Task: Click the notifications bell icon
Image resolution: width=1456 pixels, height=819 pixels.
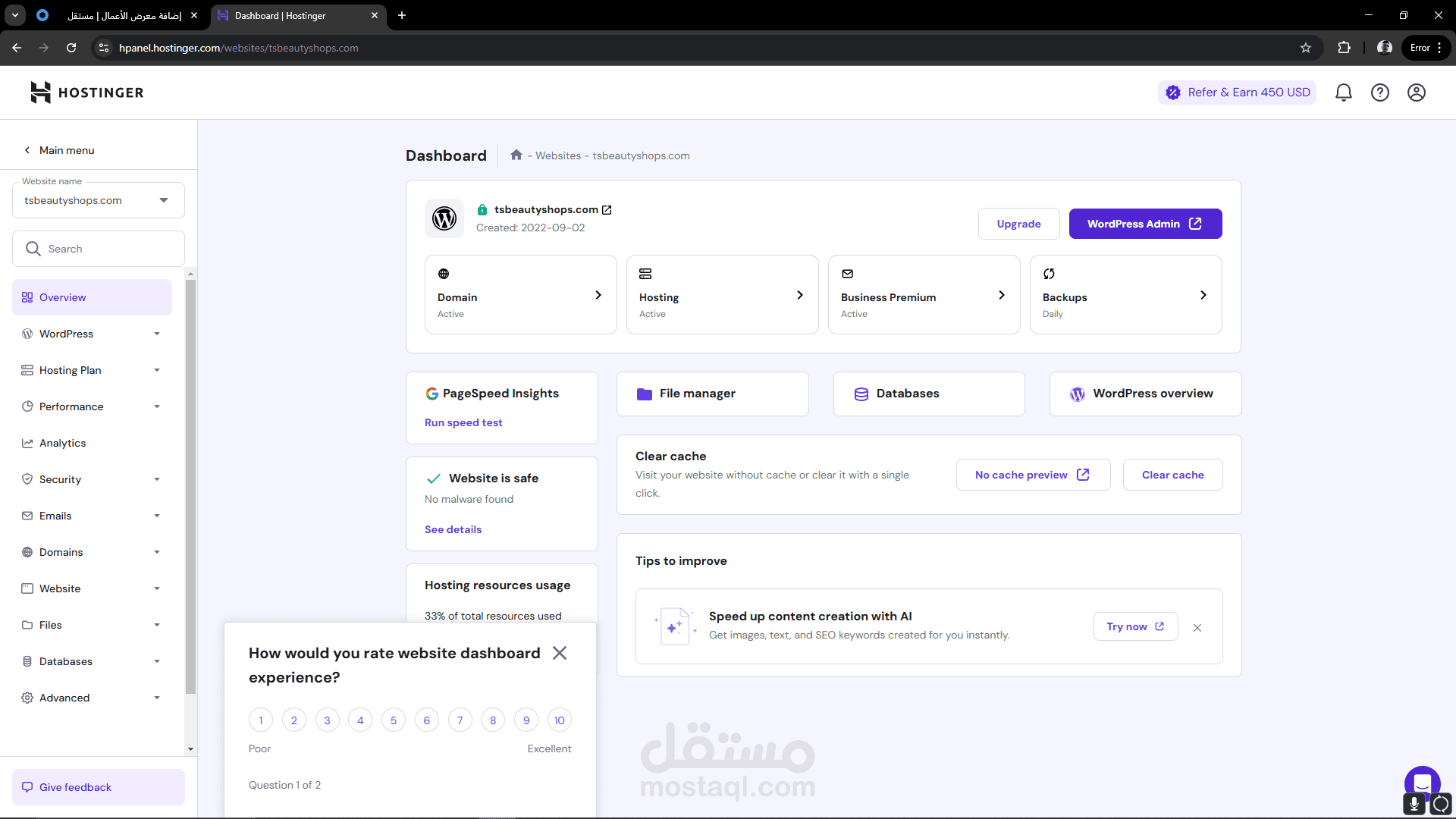Action: (1343, 93)
